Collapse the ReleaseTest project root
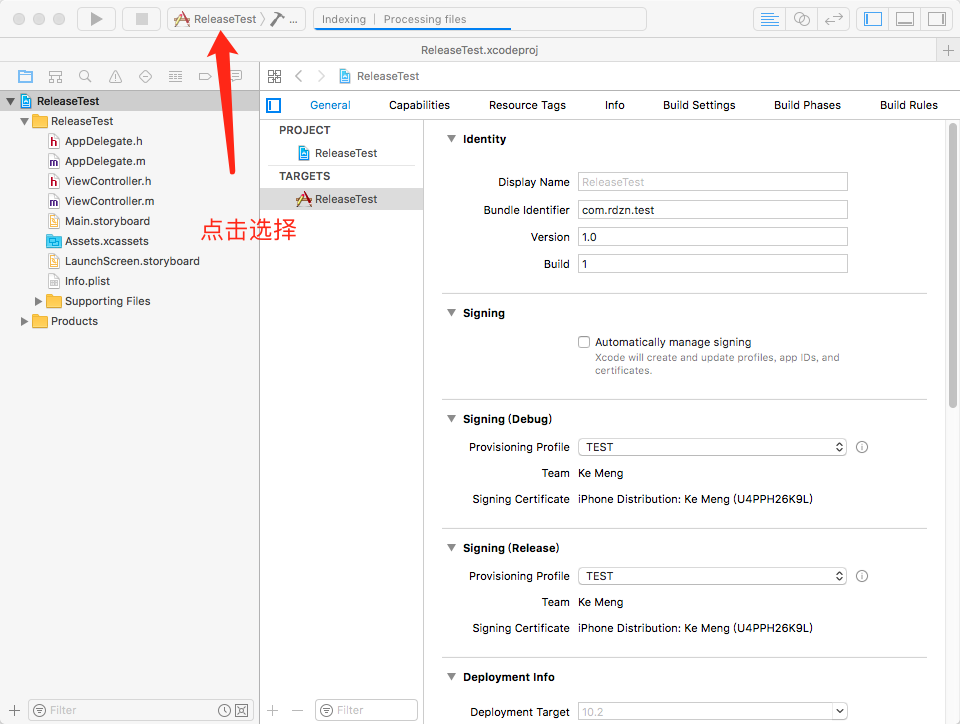The width and height of the screenshot is (960, 724). 10,101
